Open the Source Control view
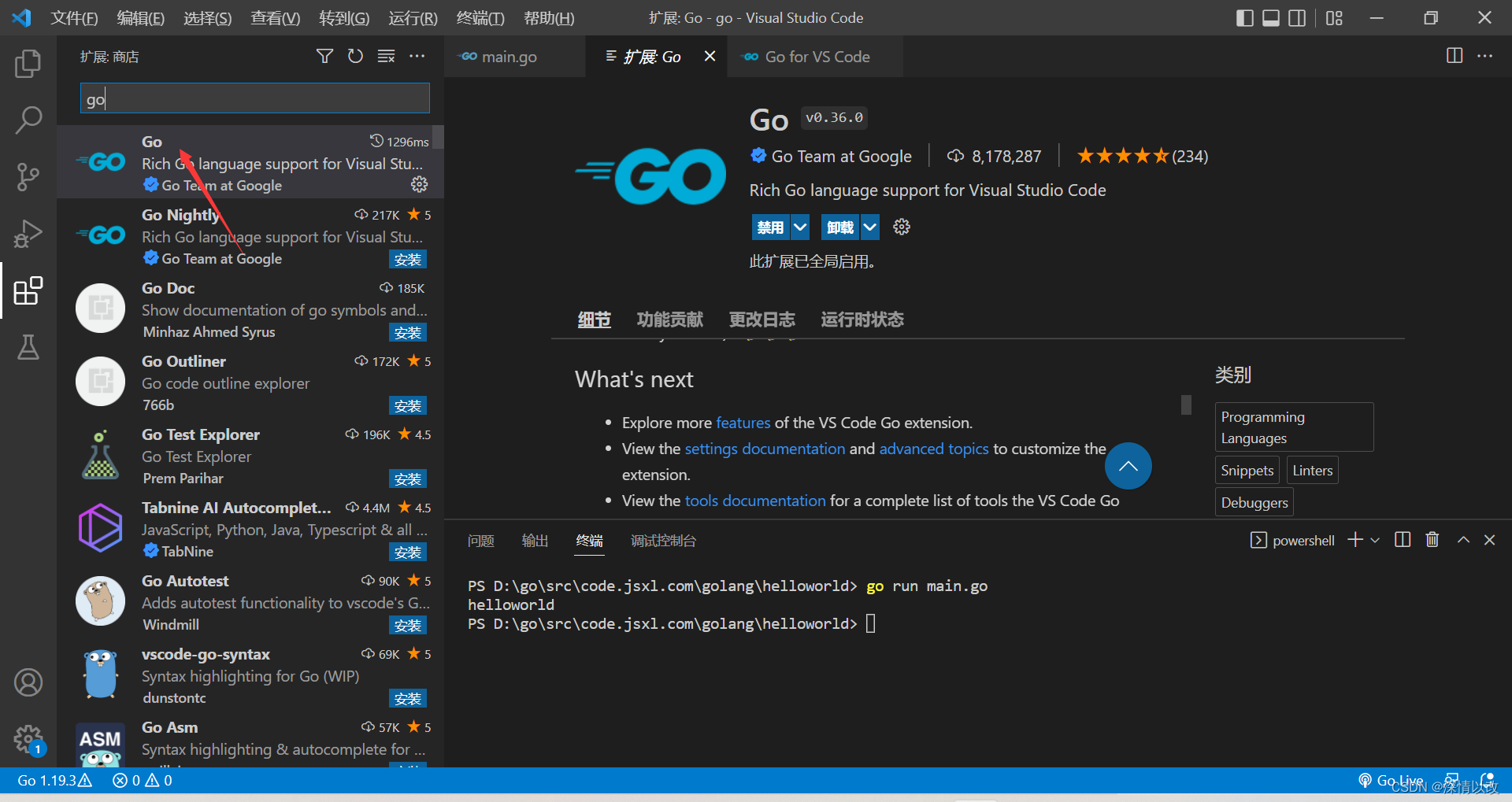This screenshot has width=1512, height=802. [x=28, y=176]
